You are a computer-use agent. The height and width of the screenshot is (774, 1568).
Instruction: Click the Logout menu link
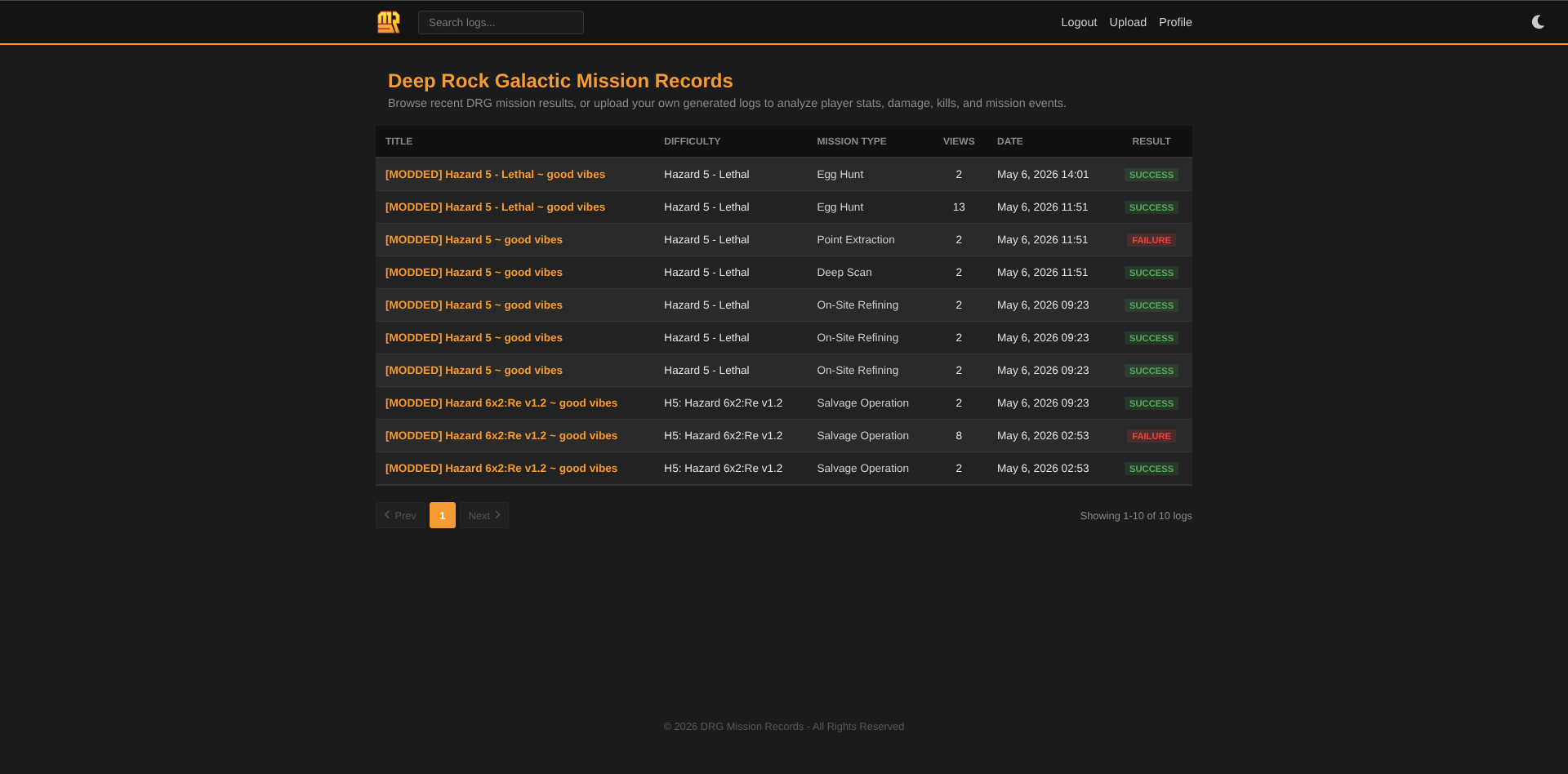pos(1079,22)
